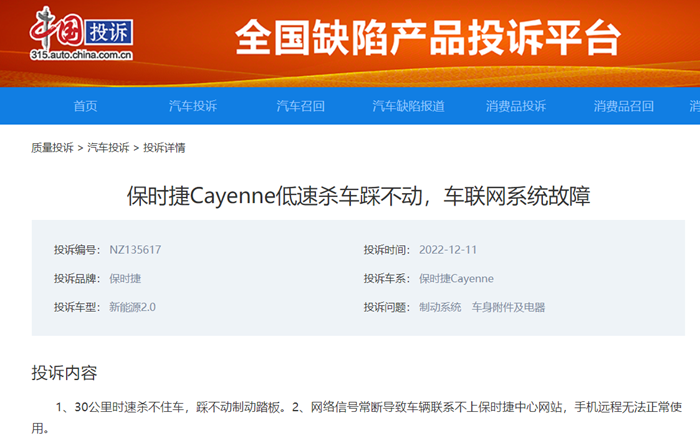The width and height of the screenshot is (700, 438).
Task: Select 汽车缺陷报道 in the nav bar
Action: (408, 106)
